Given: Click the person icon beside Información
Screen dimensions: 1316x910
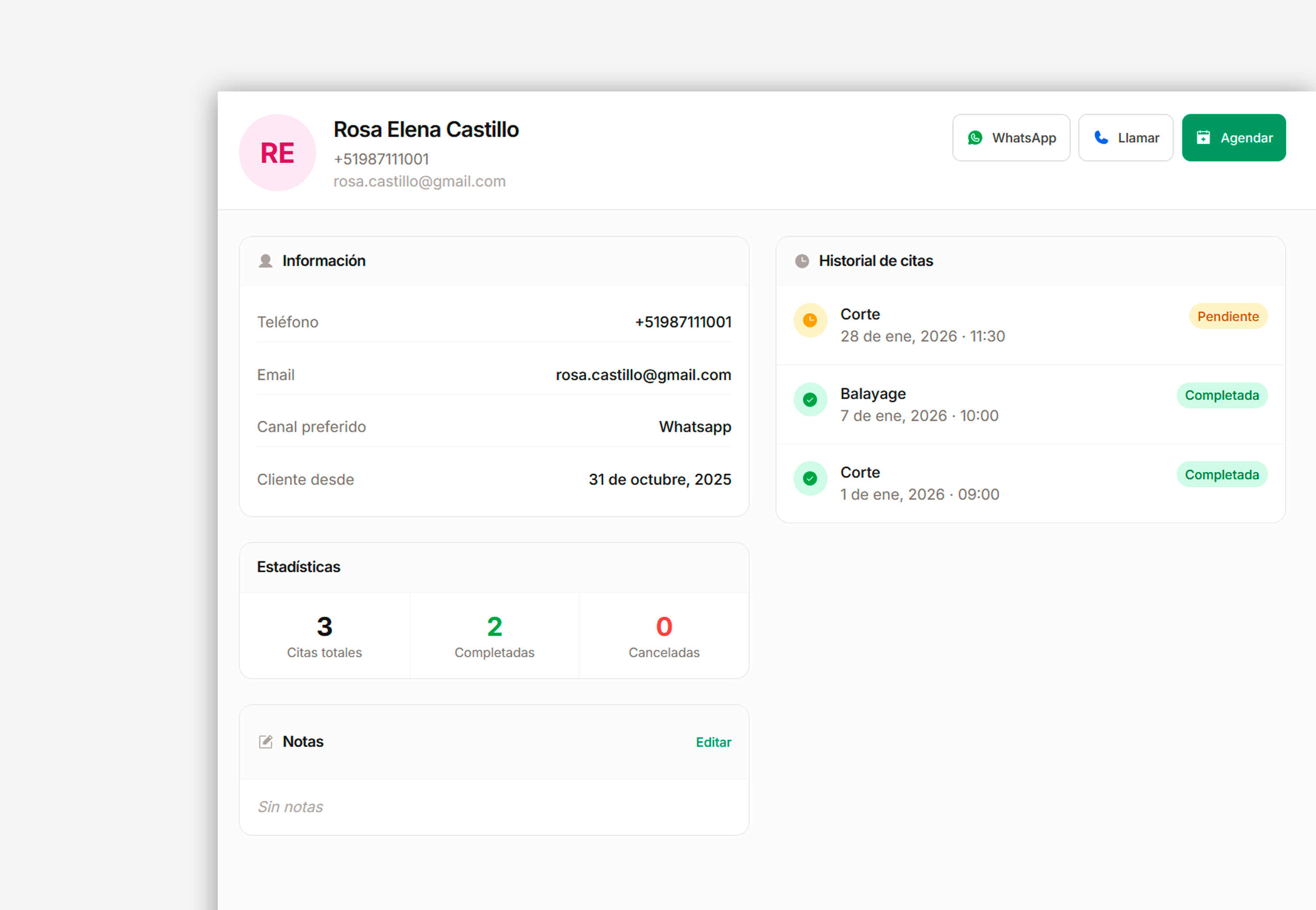Looking at the screenshot, I should [x=265, y=261].
